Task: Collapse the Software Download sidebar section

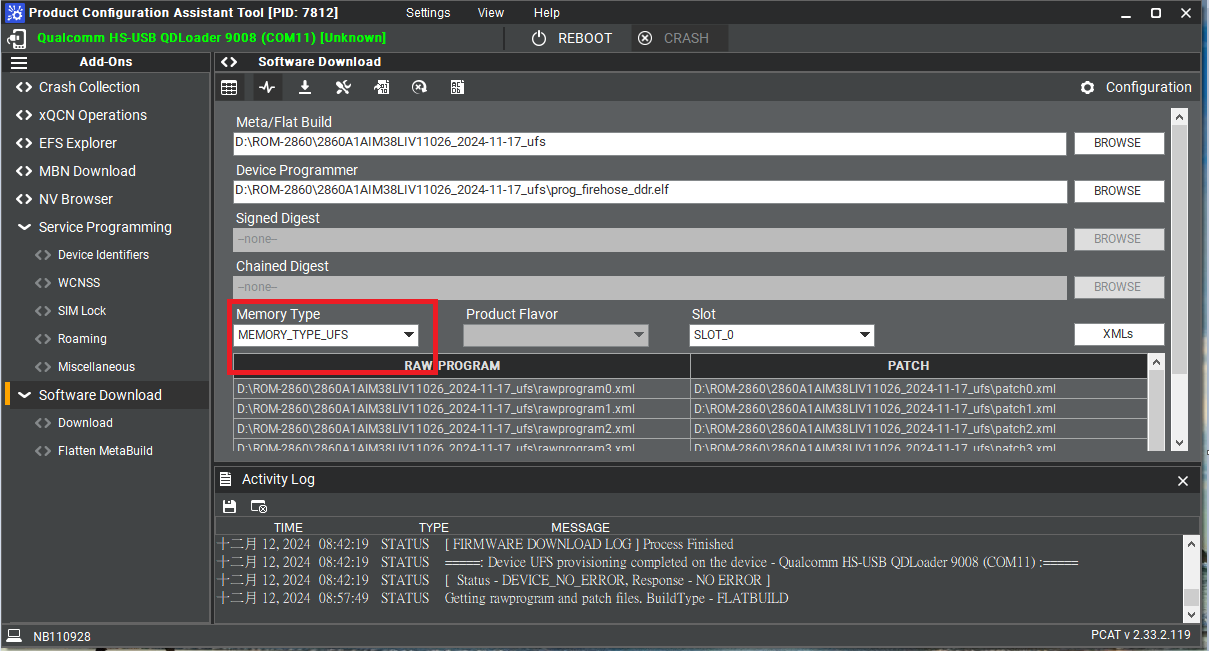Action: click(24, 395)
